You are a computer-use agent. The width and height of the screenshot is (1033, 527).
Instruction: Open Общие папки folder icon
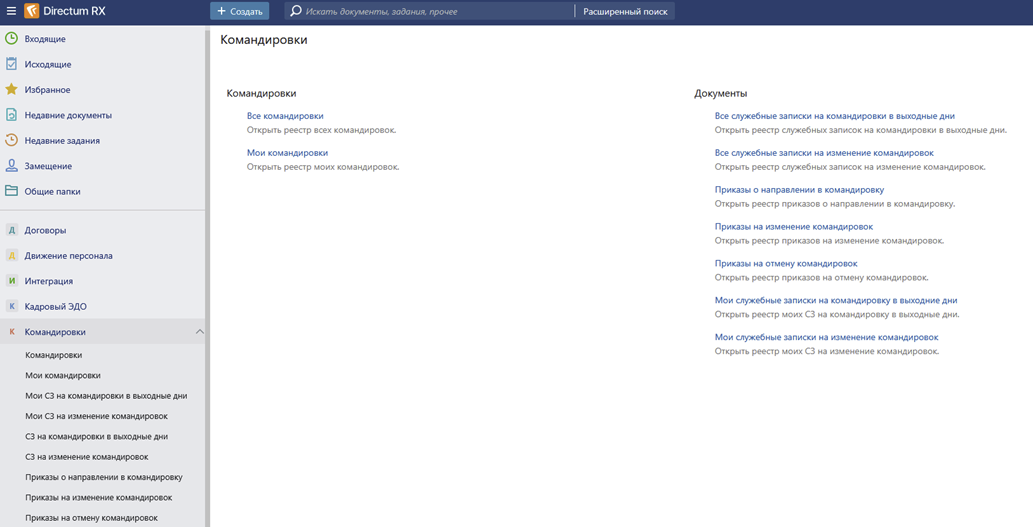[x=12, y=191]
